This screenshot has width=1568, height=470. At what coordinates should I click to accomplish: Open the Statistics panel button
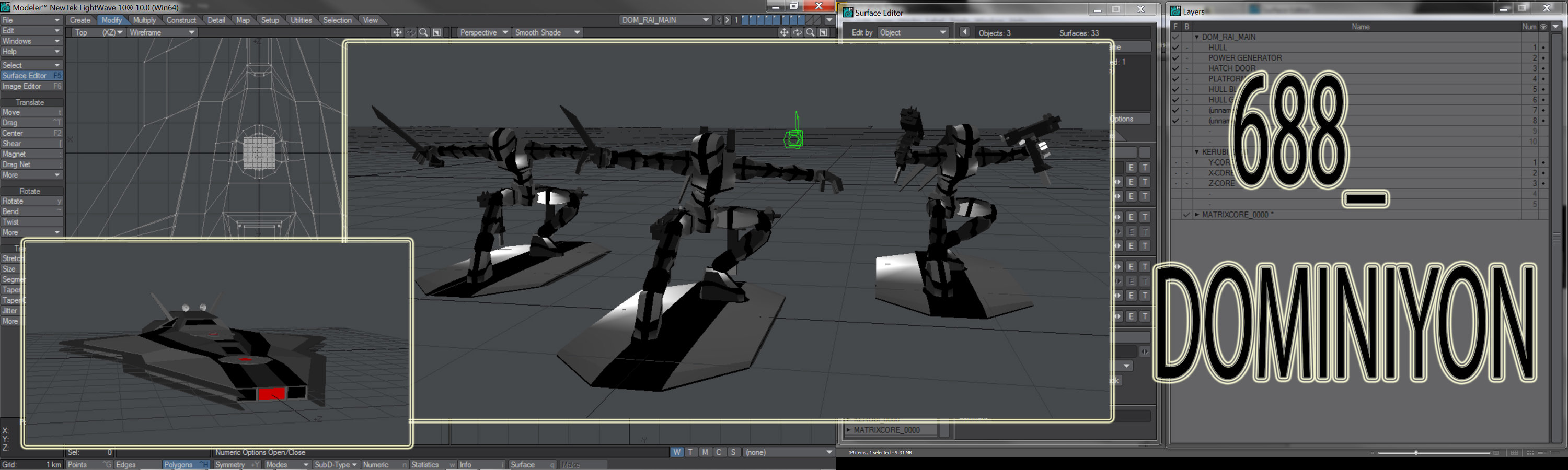(x=433, y=465)
